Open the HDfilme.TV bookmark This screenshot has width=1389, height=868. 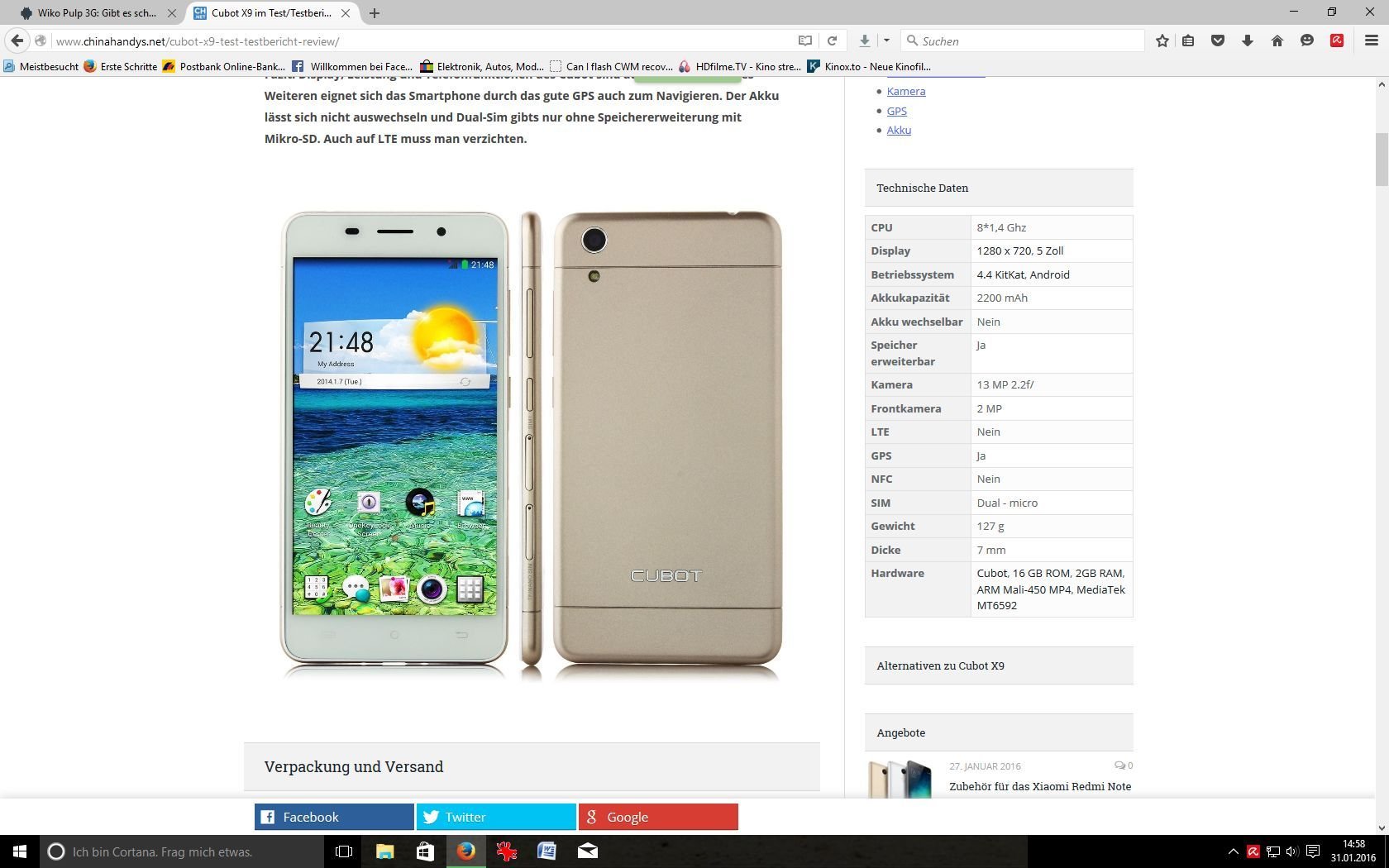pyautogui.click(x=740, y=66)
